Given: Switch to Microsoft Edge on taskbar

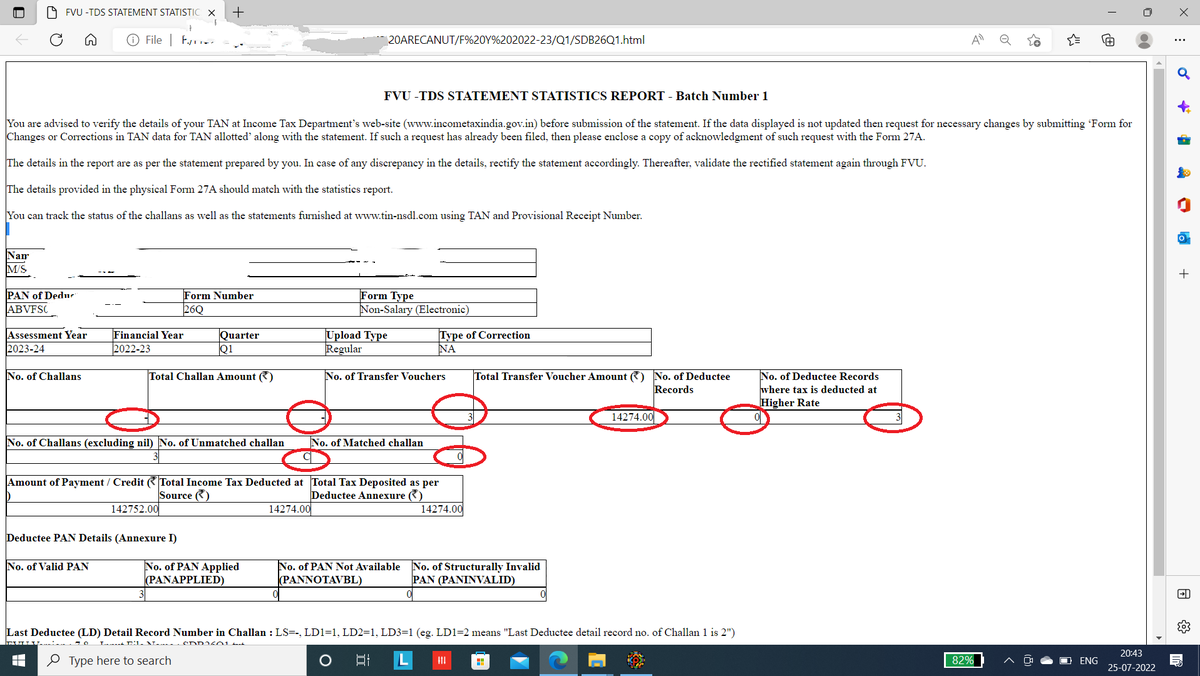Looking at the screenshot, I should (558, 660).
